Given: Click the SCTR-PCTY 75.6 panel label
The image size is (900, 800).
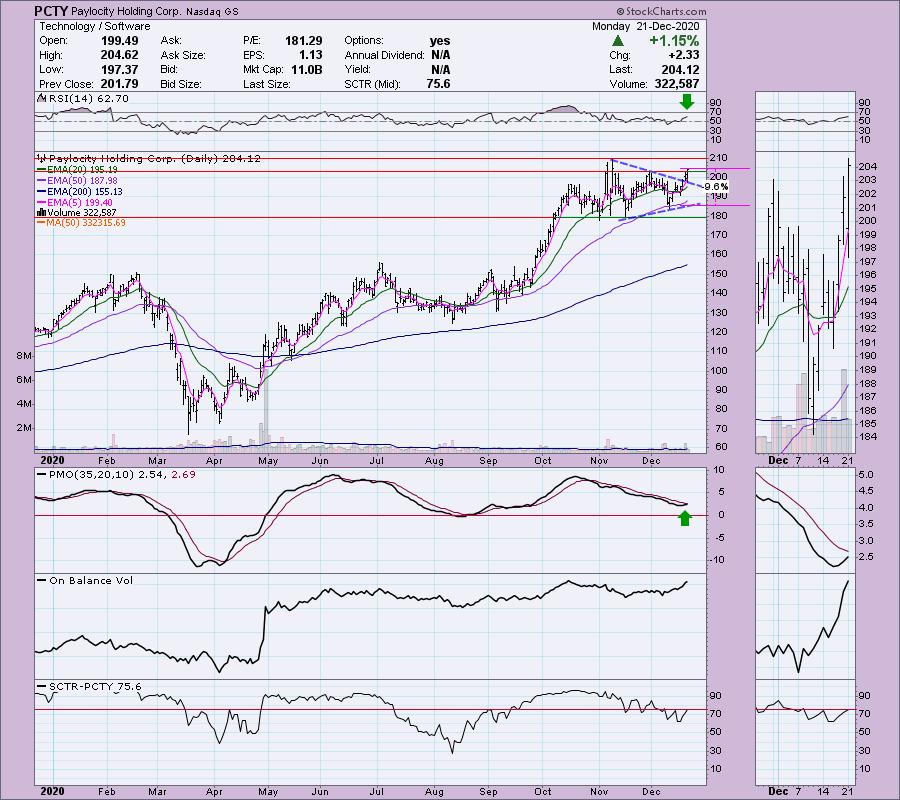Looking at the screenshot, I should [95, 686].
